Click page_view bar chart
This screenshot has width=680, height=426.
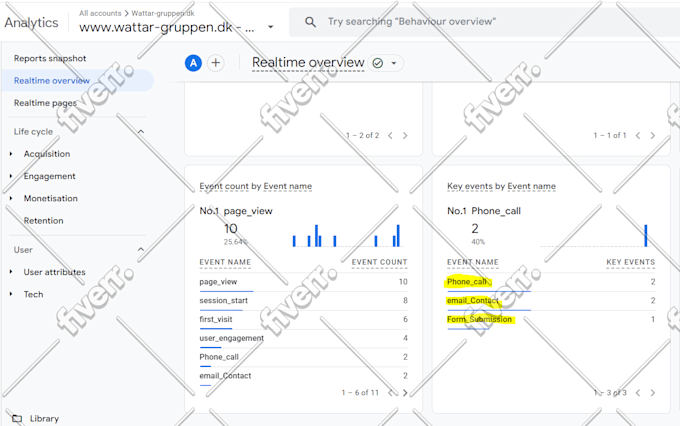point(346,236)
